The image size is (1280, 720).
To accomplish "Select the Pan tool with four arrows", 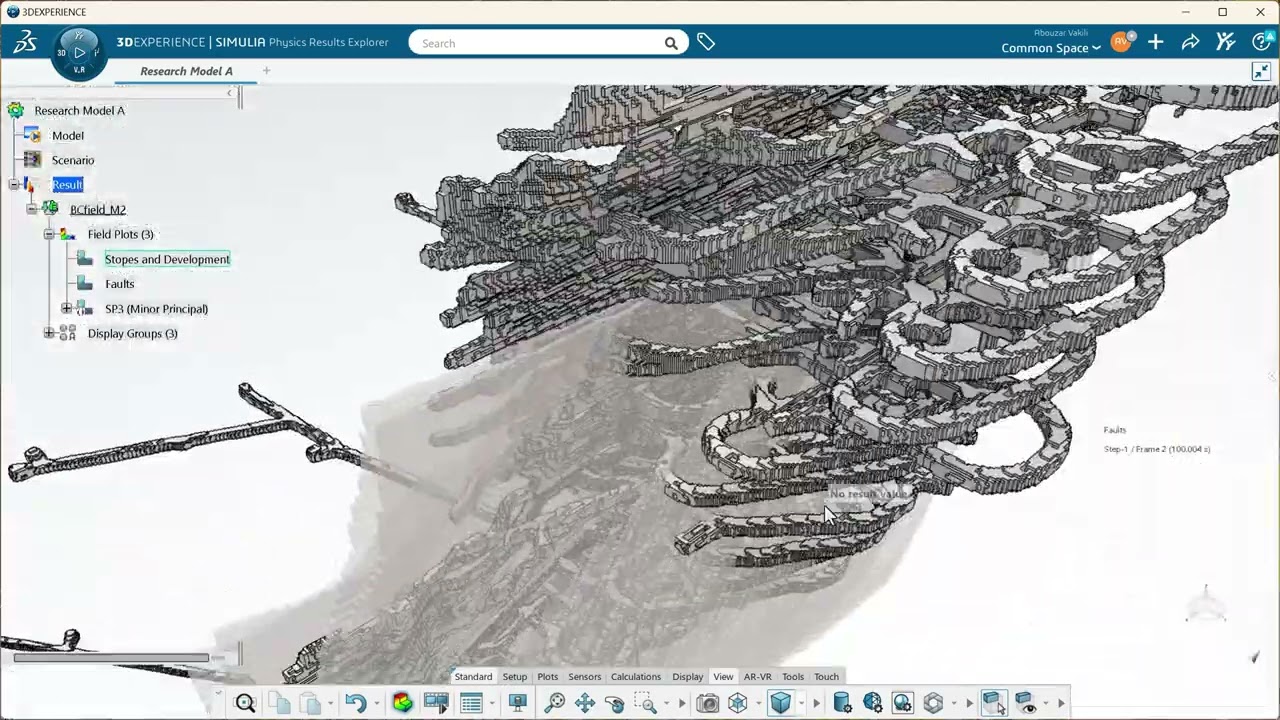I will coord(585,703).
